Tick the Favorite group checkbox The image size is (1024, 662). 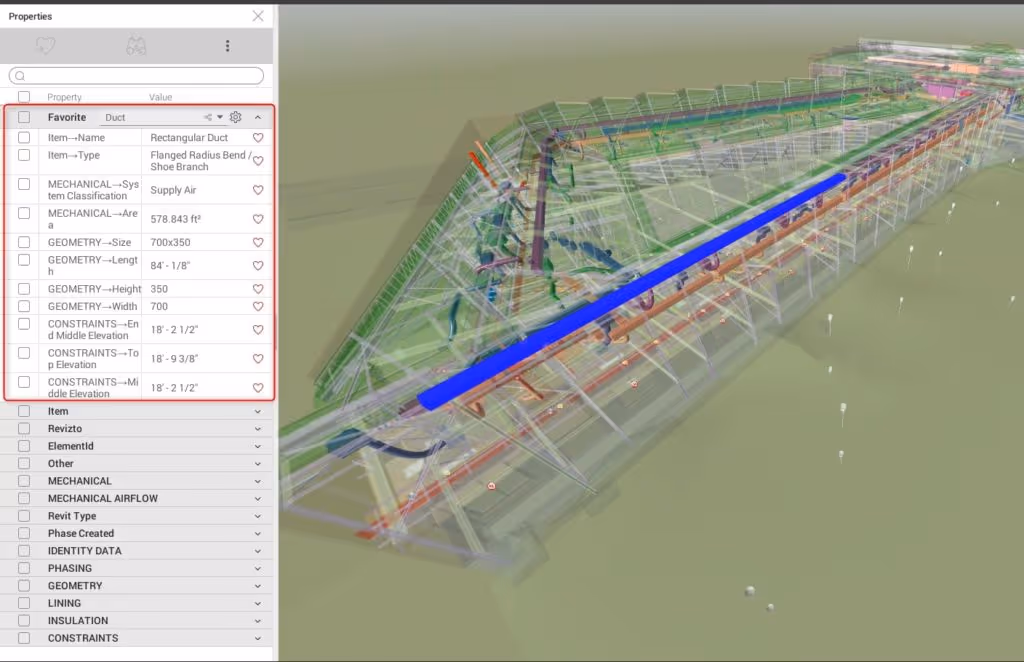pos(24,117)
